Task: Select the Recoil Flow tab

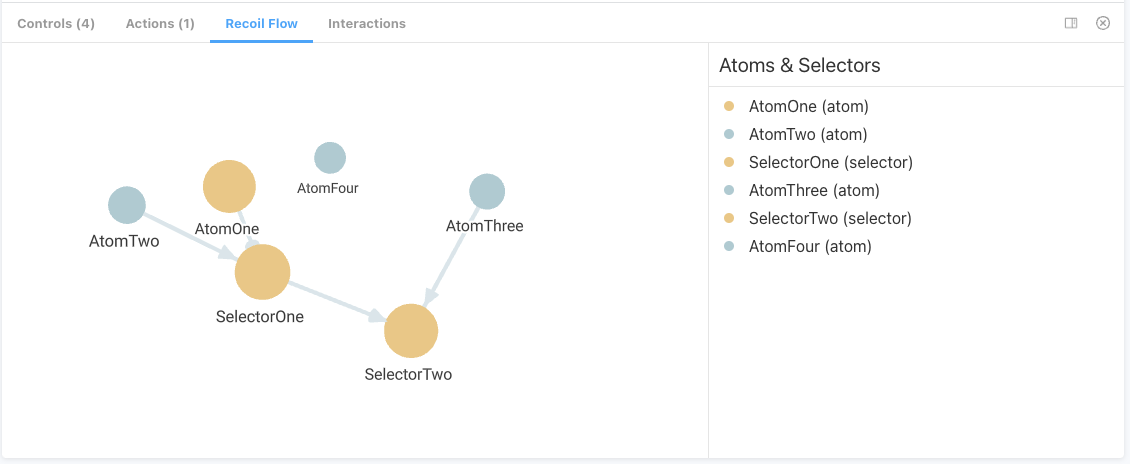Action: coord(262,24)
